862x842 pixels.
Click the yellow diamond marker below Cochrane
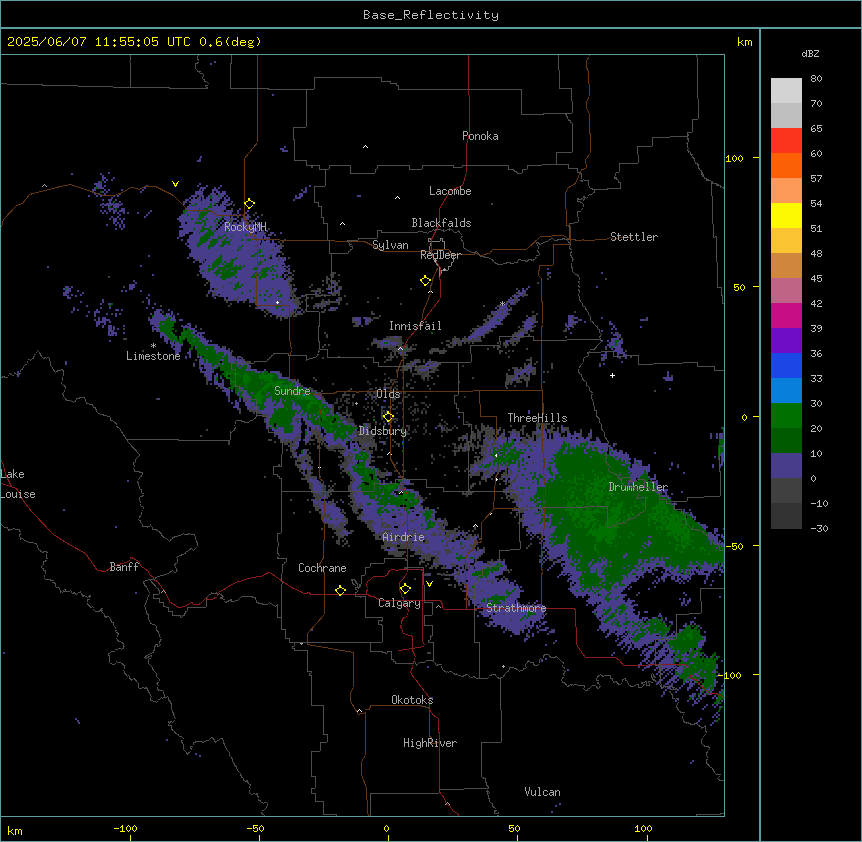click(x=340, y=590)
